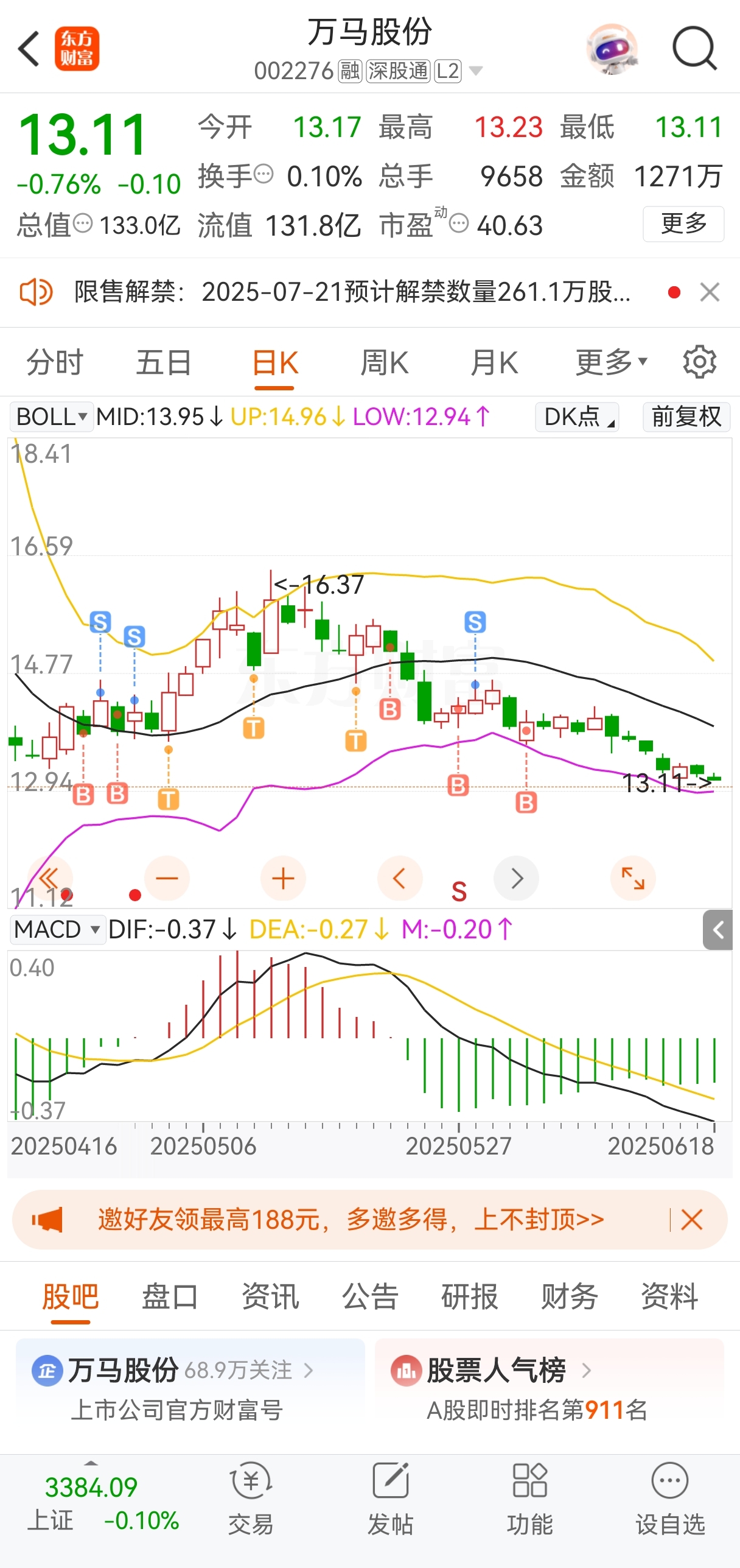The height and width of the screenshot is (1568, 740).
Task: Move chart right with right arrow
Action: 517,878
